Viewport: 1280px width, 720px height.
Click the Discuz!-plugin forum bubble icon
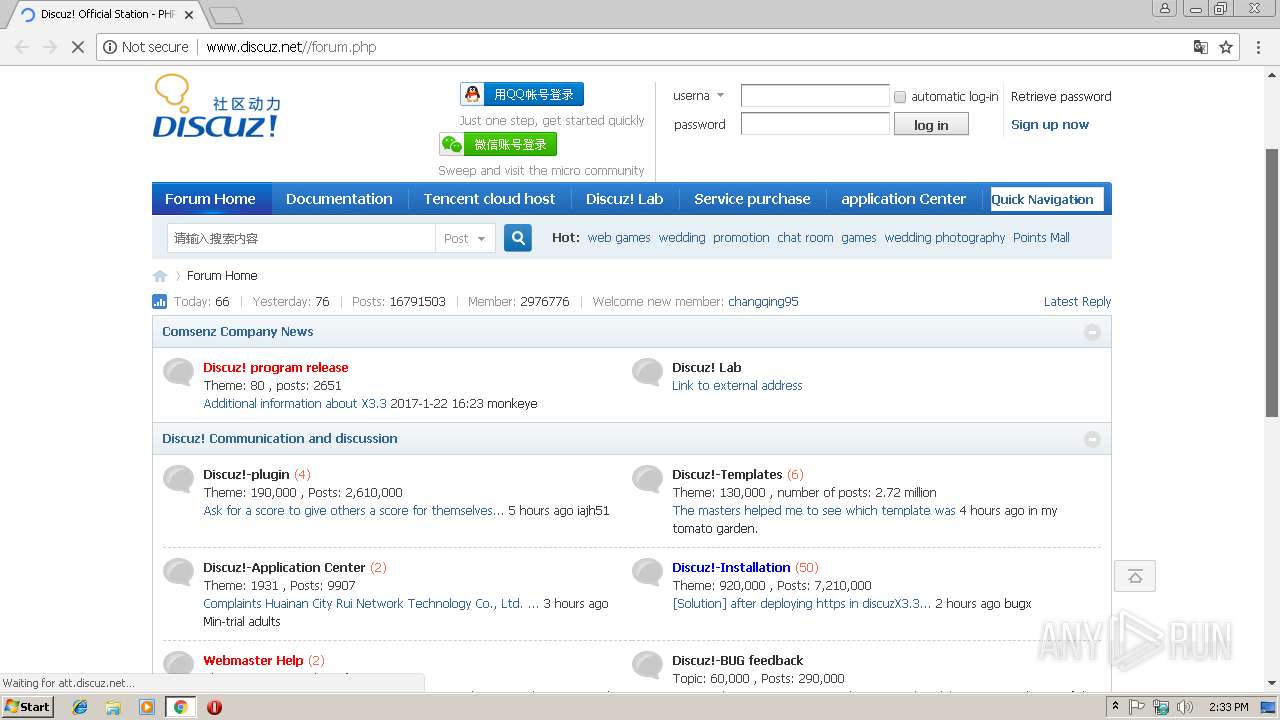pos(178,479)
